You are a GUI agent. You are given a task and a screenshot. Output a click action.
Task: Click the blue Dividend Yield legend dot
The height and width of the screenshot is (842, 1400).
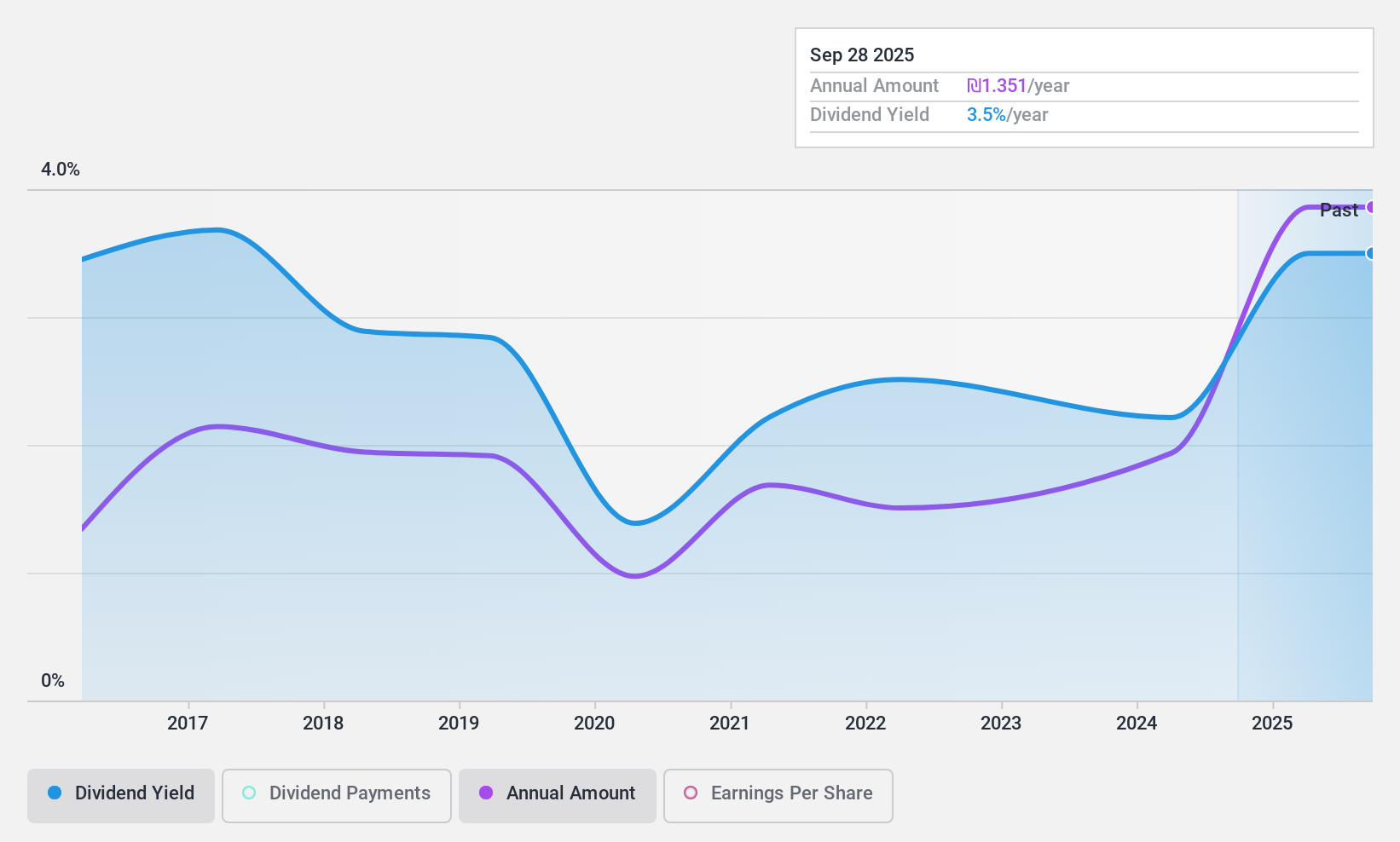55,793
